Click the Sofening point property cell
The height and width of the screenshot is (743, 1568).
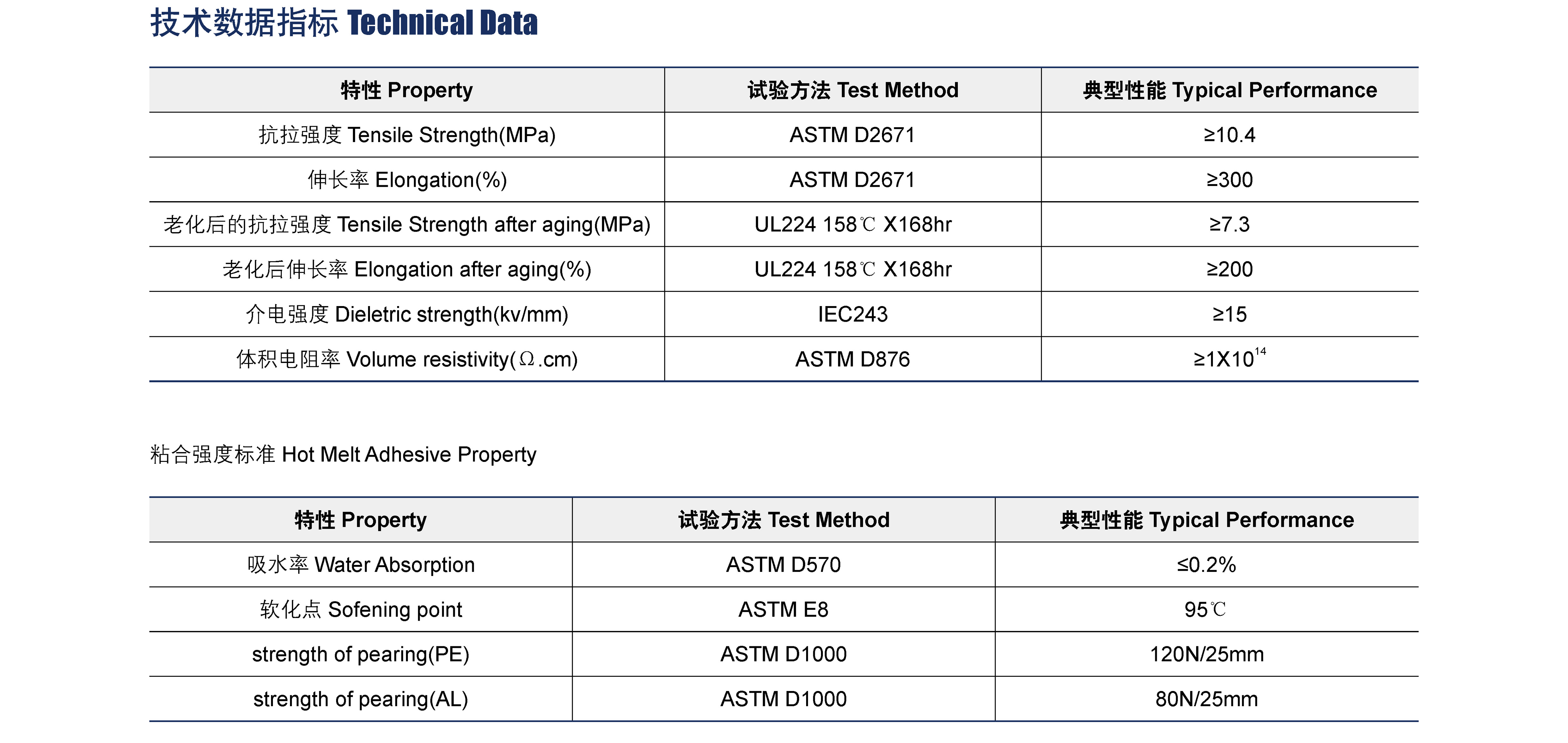pyautogui.click(x=360, y=609)
